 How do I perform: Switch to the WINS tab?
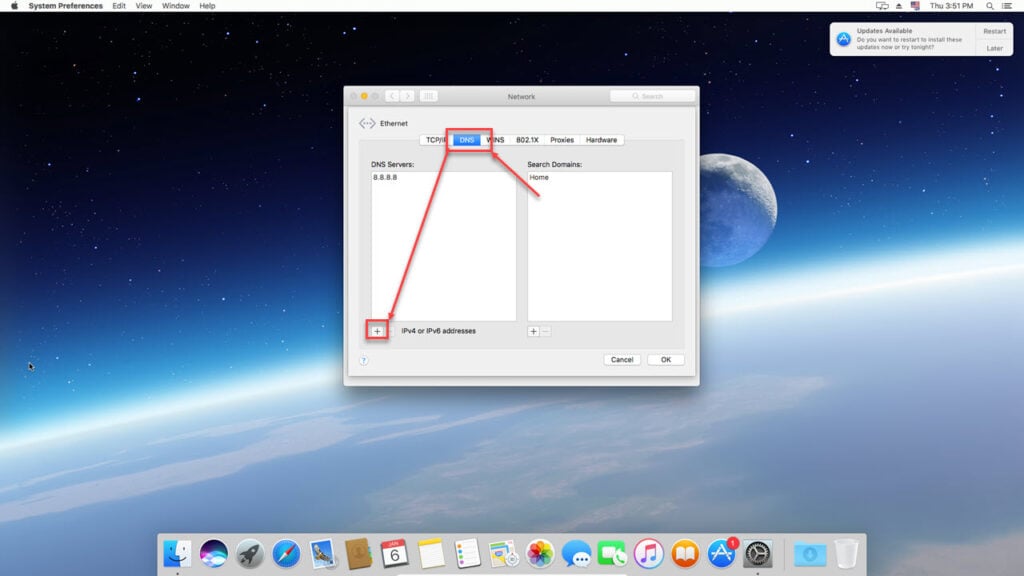(495, 140)
